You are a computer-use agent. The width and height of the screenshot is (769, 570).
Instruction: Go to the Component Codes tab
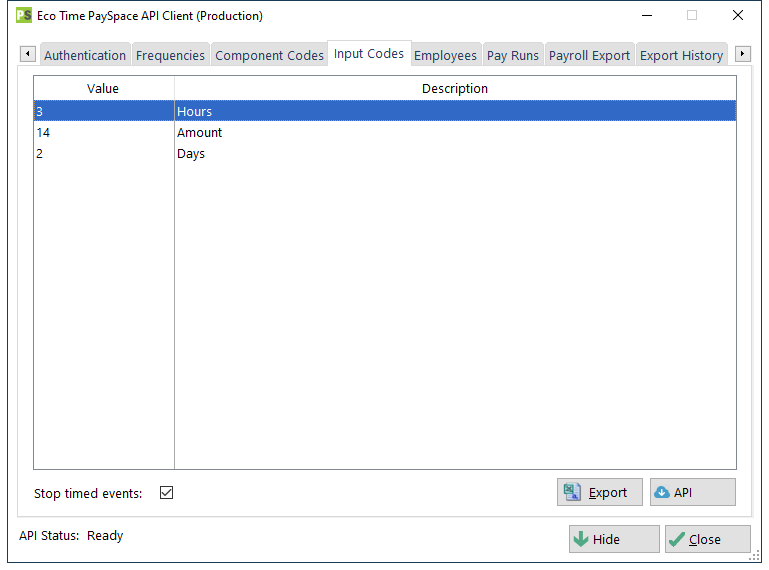pyautogui.click(x=269, y=55)
